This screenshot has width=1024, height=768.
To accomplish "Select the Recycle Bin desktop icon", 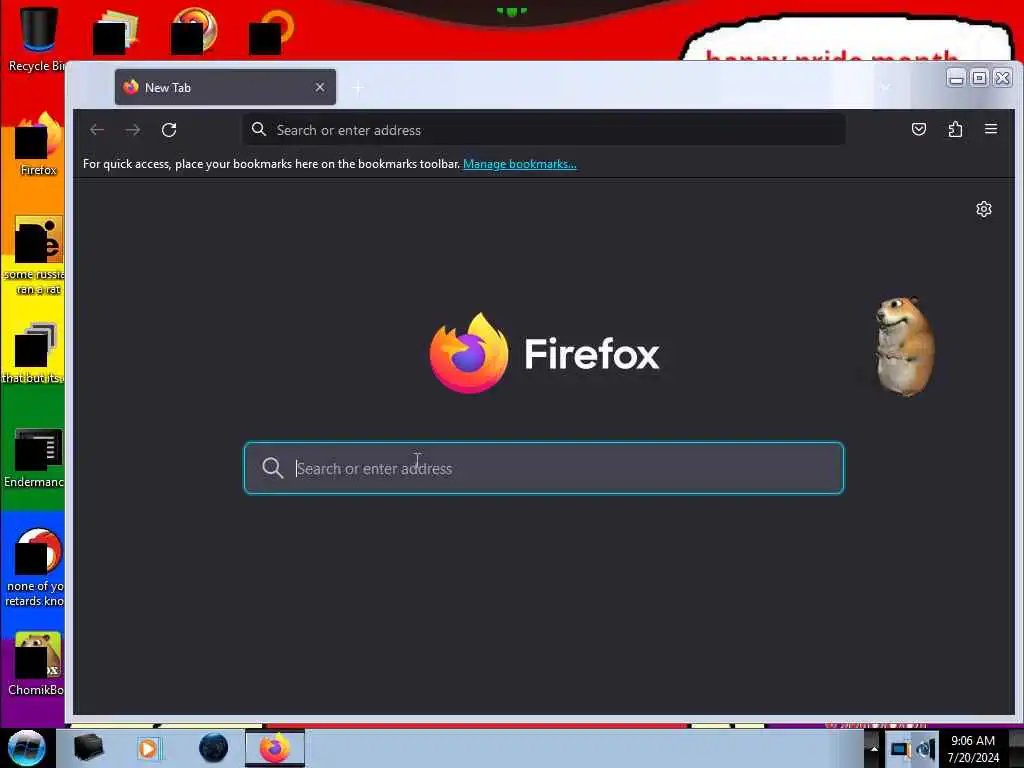I will [37, 38].
